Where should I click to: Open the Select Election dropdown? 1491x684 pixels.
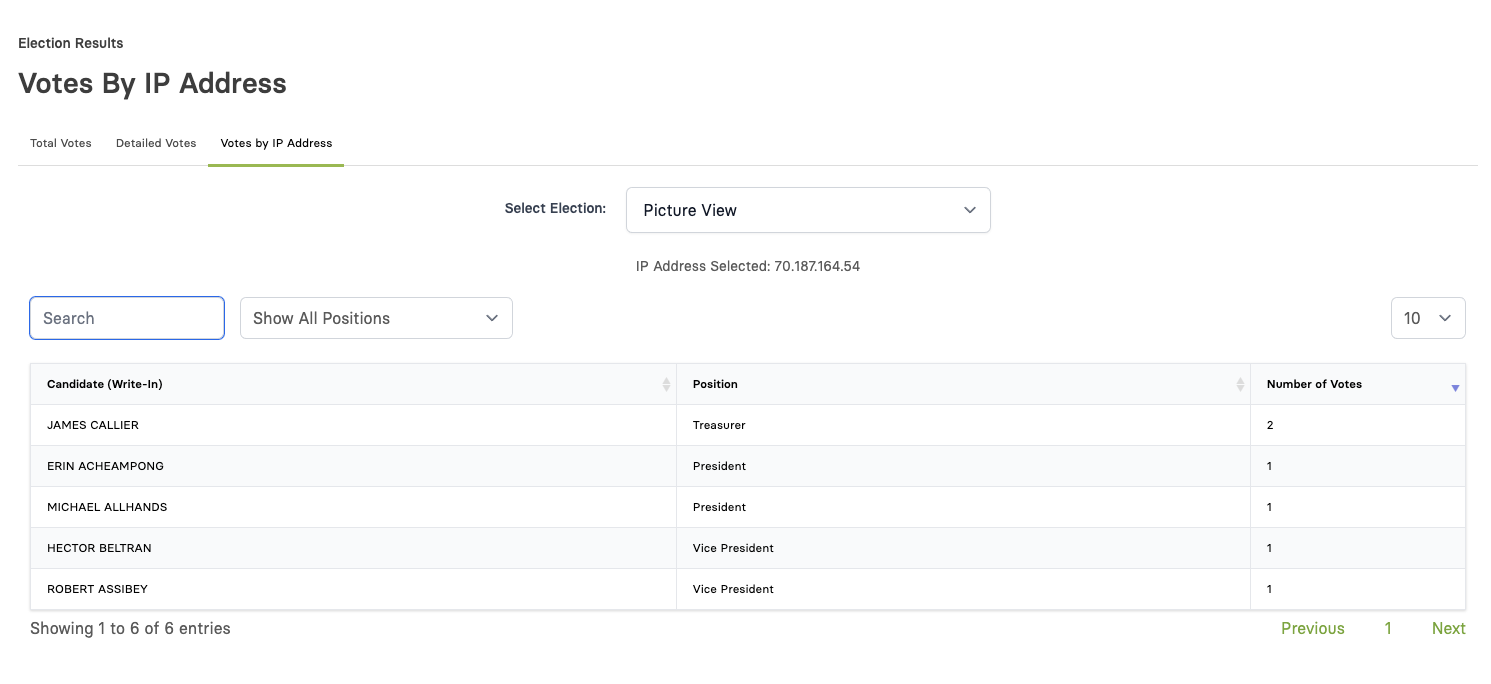coord(808,210)
